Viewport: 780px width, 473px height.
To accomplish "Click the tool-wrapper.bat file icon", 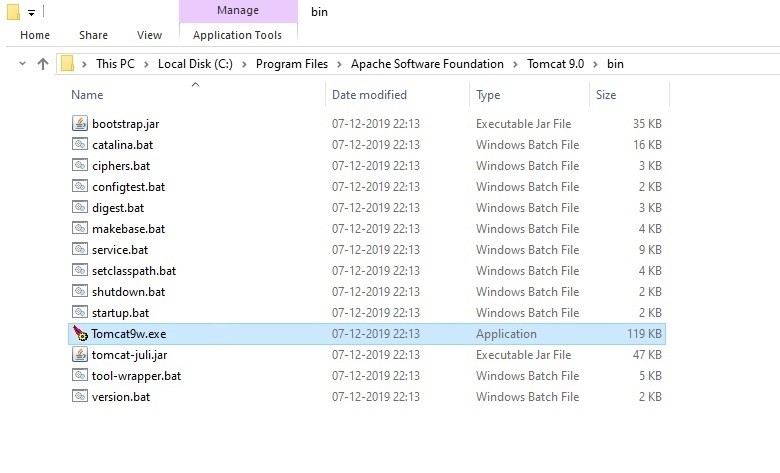I will pos(80,375).
